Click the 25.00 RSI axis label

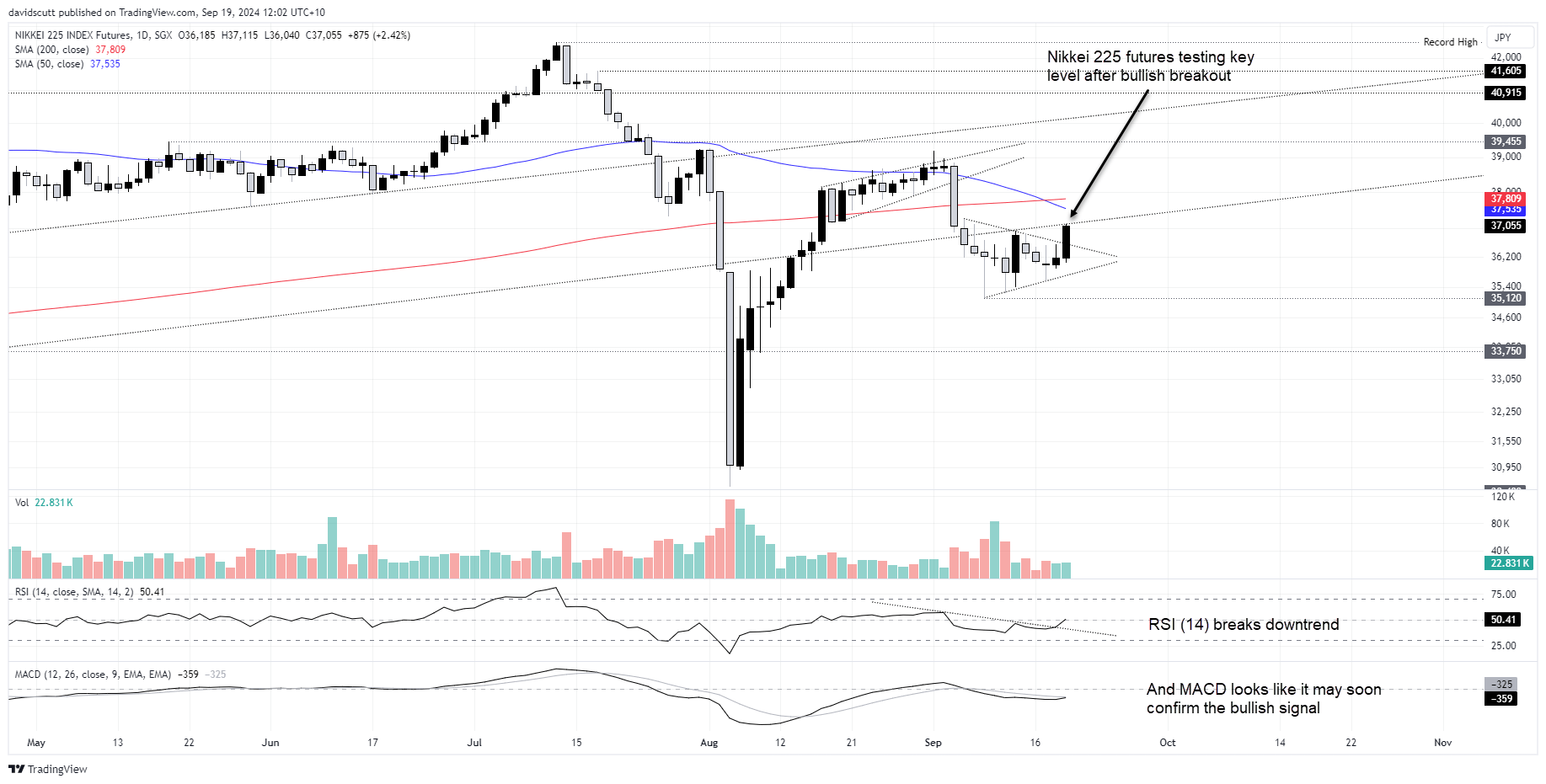point(1504,646)
